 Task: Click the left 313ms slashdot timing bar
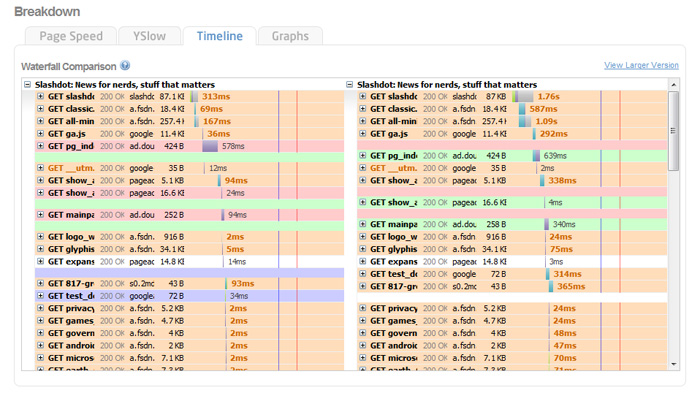(194, 96)
